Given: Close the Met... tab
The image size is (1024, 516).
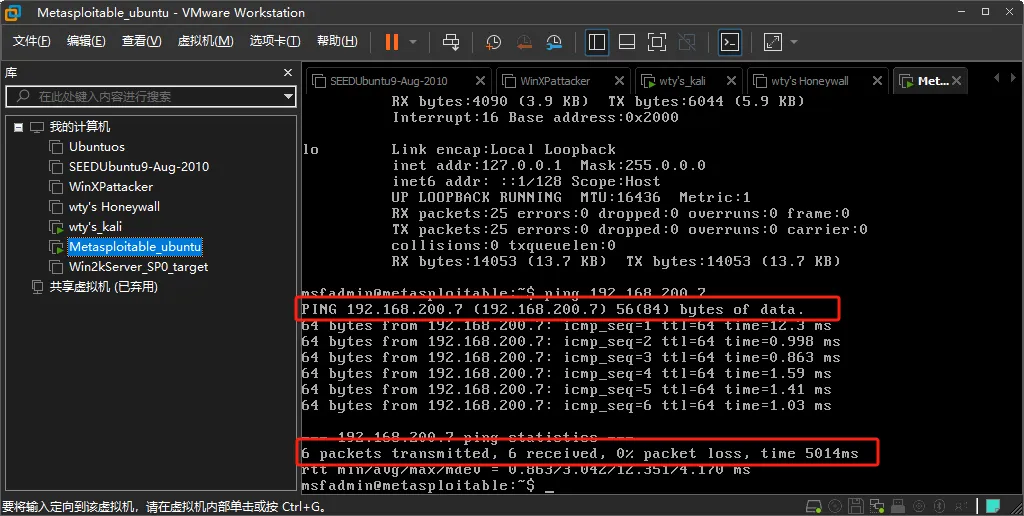Looking at the screenshot, I should click(957, 81).
